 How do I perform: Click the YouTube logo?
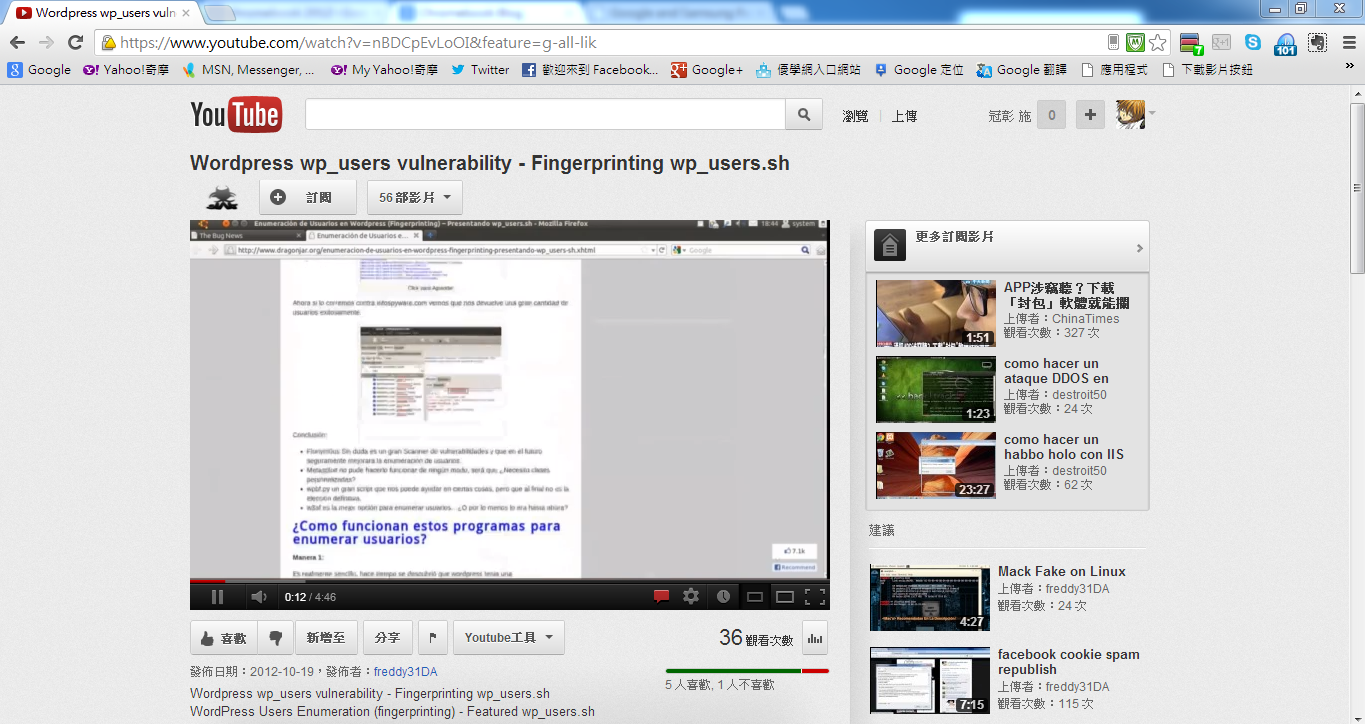[236, 115]
